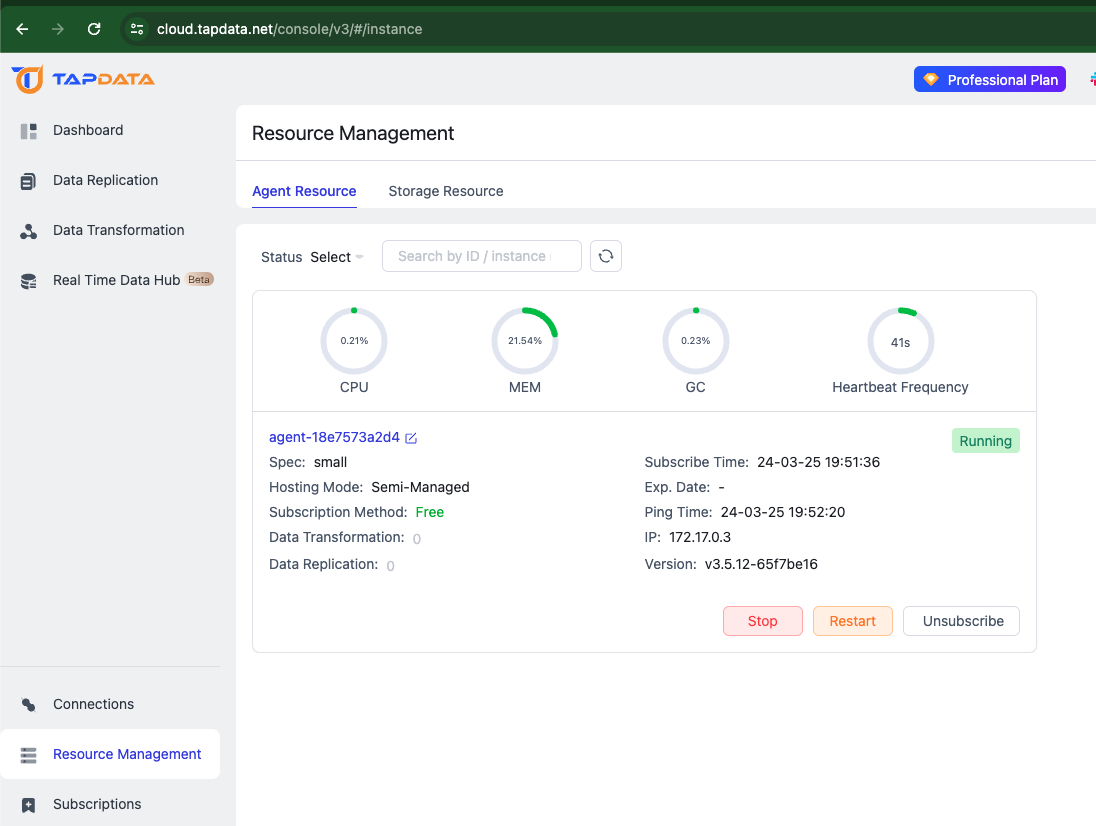Image resolution: width=1096 pixels, height=826 pixels.
Task: Click the edit icon next to agent-18e7573a2d4
Action: coord(411,438)
